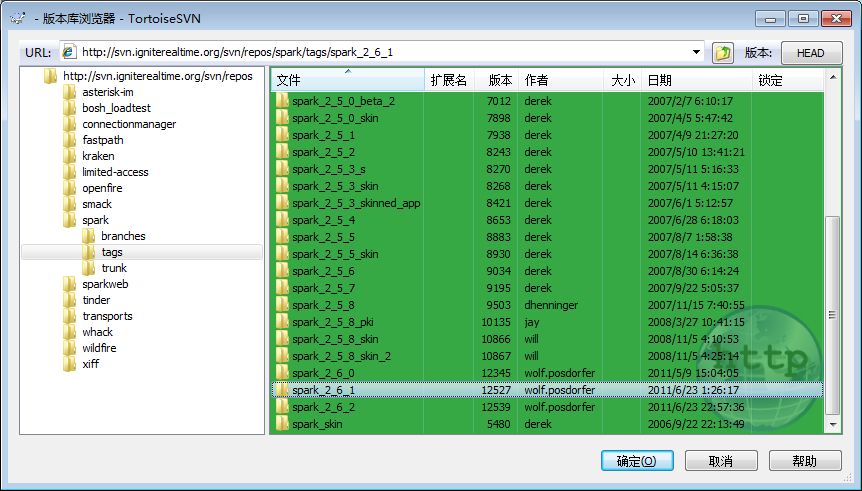Image resolution: width=862 pixels, height=491 pixels.
Task: Select the trunk node in the tree
Action: 114,268
